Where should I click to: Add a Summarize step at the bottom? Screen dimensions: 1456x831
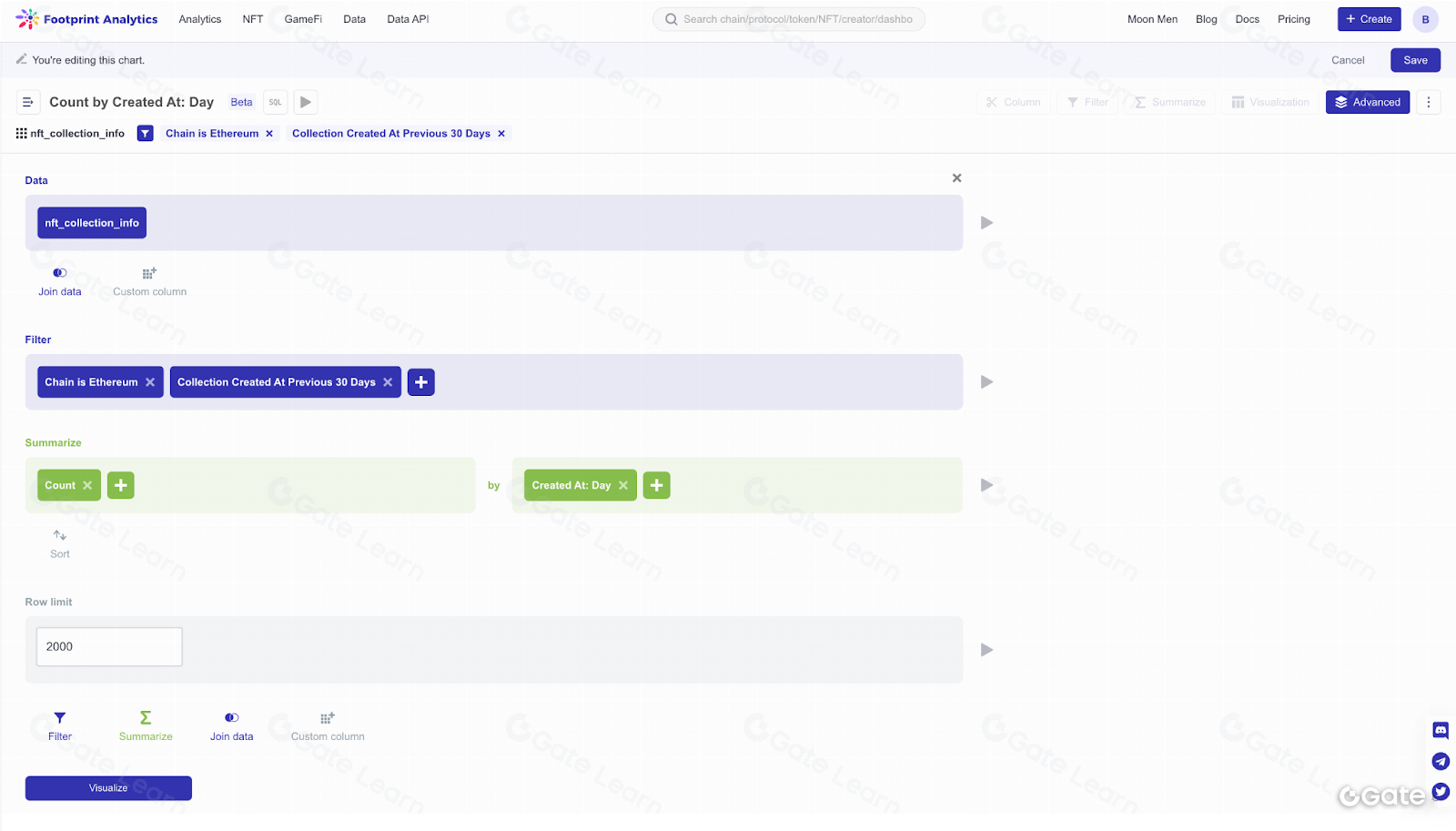click(x=146, y=726)
